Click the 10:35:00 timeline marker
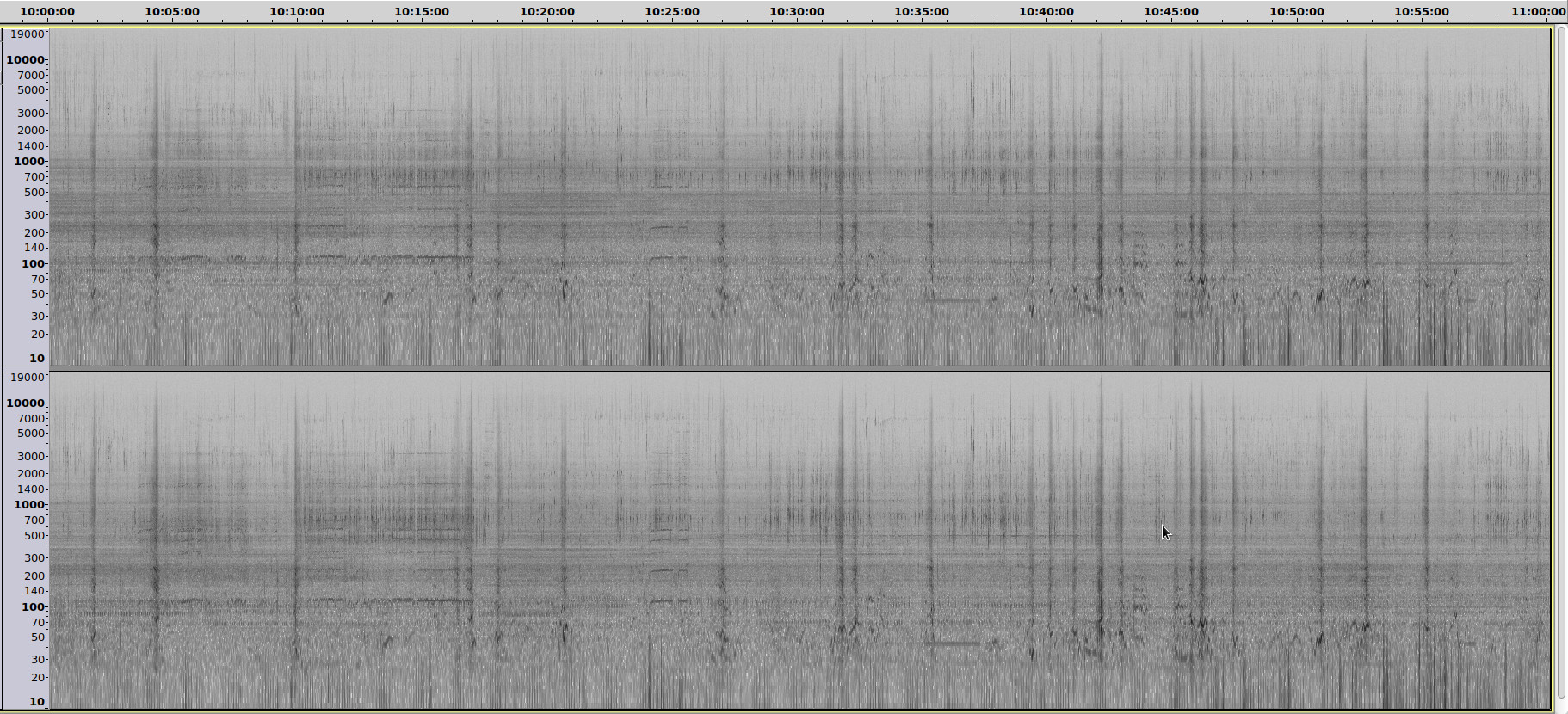 coord(922,12)
